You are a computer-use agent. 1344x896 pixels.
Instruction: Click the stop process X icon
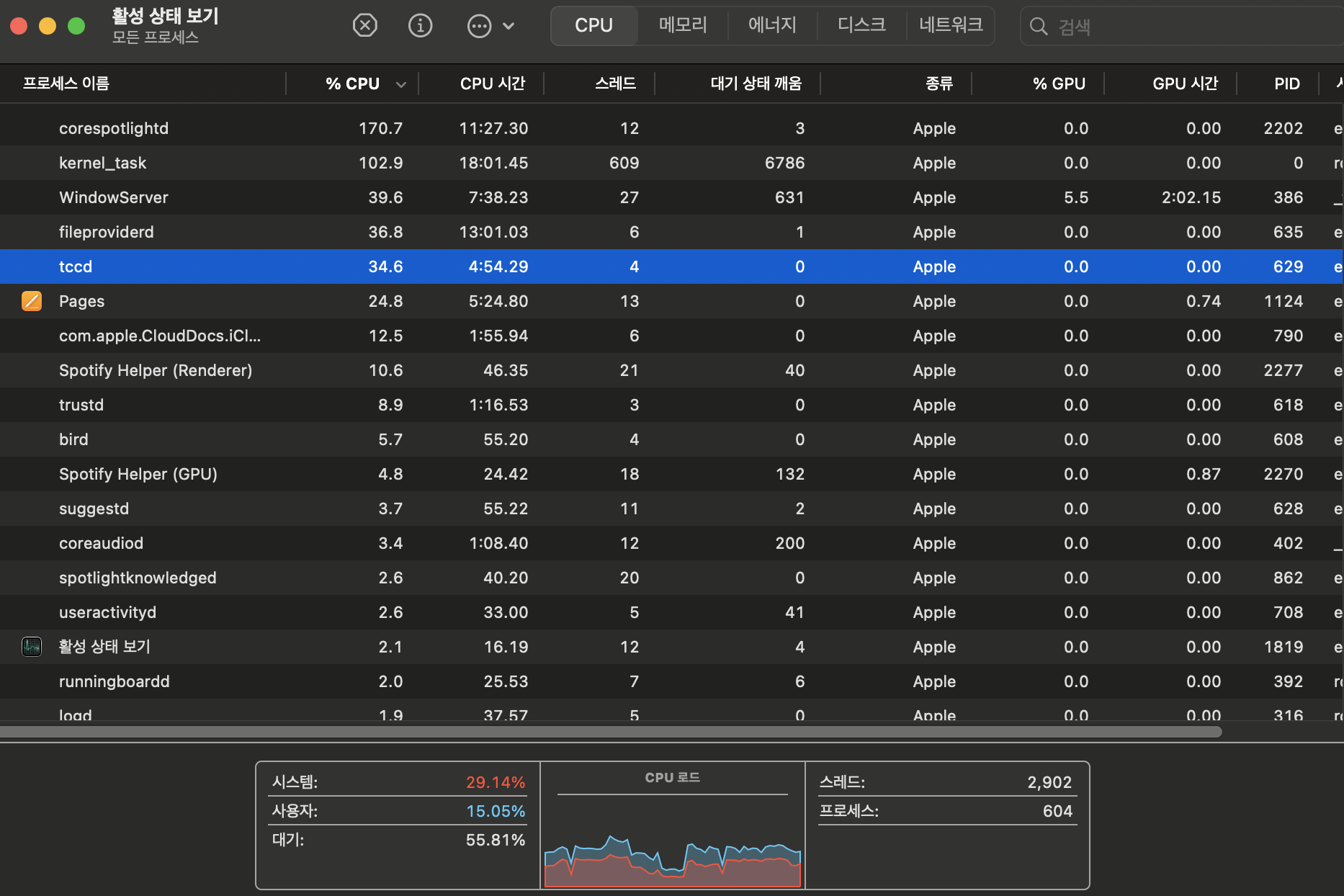pyautogui.click(x=365, y=26)
